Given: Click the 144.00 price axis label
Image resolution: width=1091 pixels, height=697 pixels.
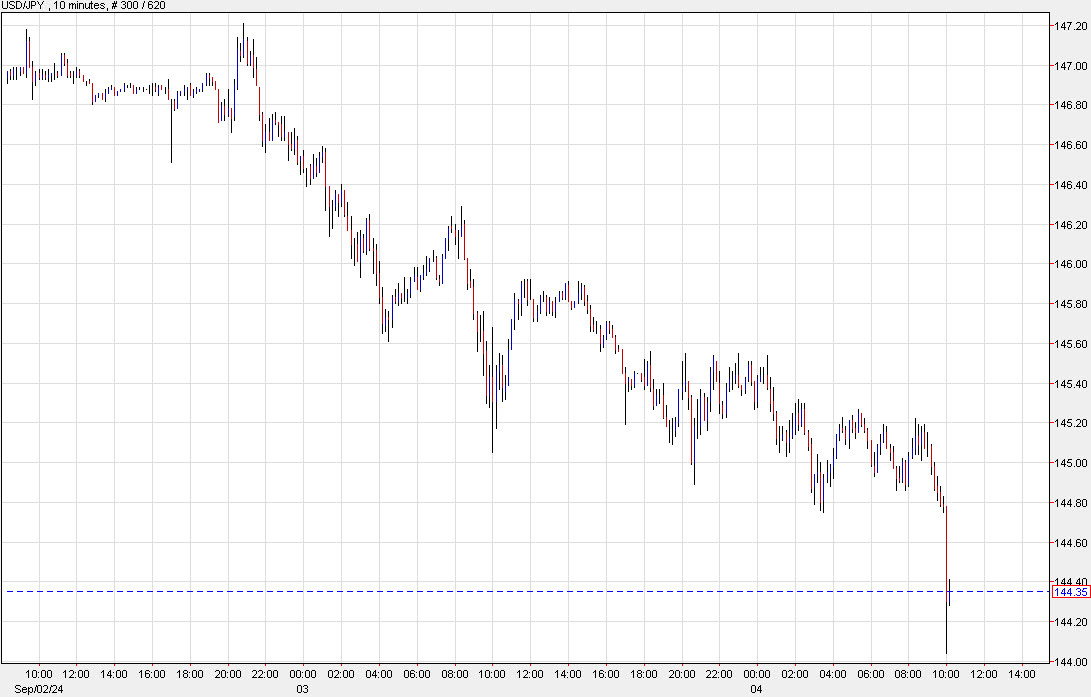Looking at the screenshot, I should pos(1069,662).
